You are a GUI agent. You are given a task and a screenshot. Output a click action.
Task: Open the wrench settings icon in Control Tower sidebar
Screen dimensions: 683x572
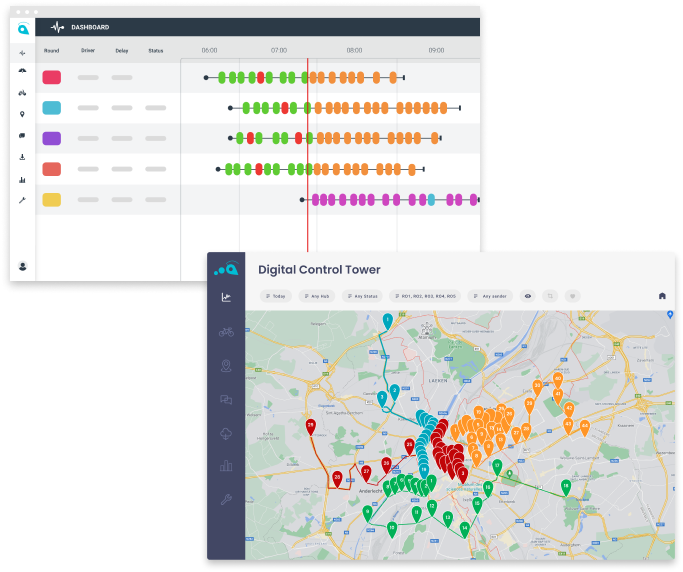(x=226, y=499)
